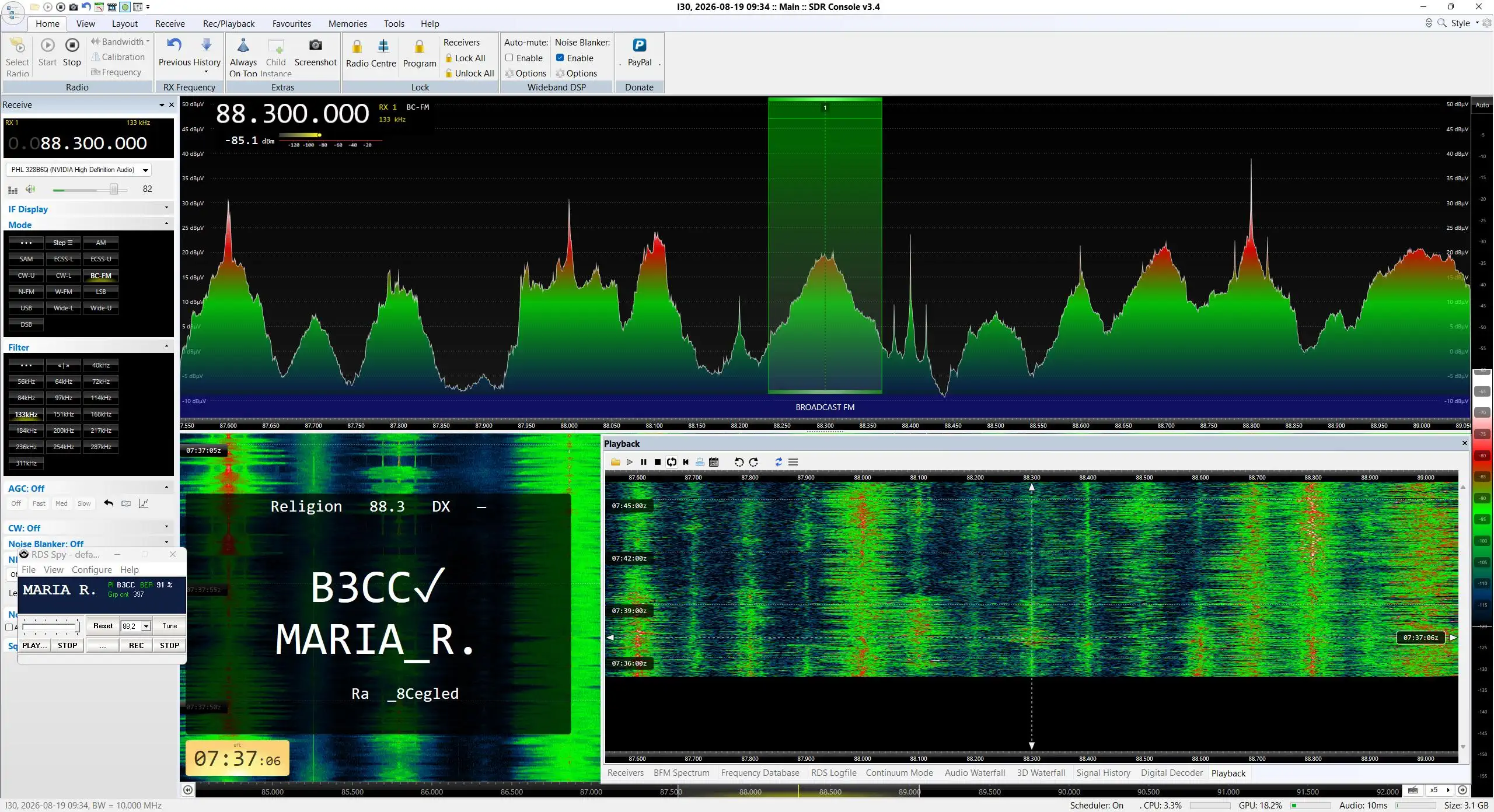This screenshot has width=1494, height=812.
Task: Click the Always On Top icon
Action: tap(243, 45)
